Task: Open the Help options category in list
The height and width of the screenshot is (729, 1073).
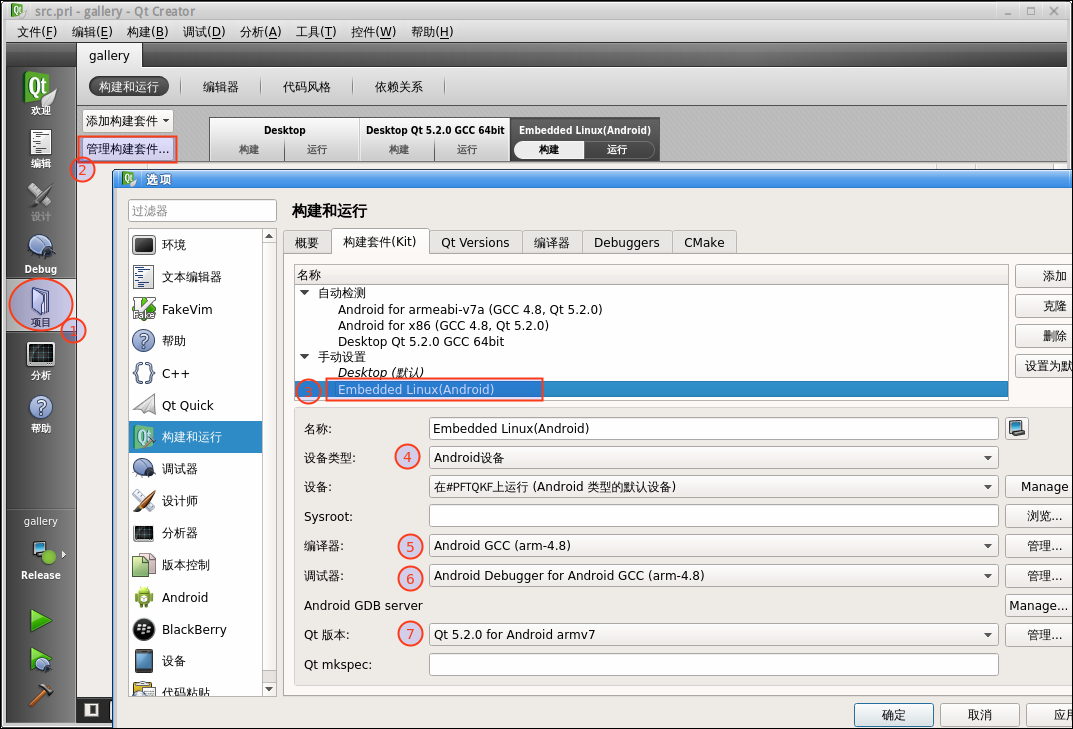Action: coord(196,341)
